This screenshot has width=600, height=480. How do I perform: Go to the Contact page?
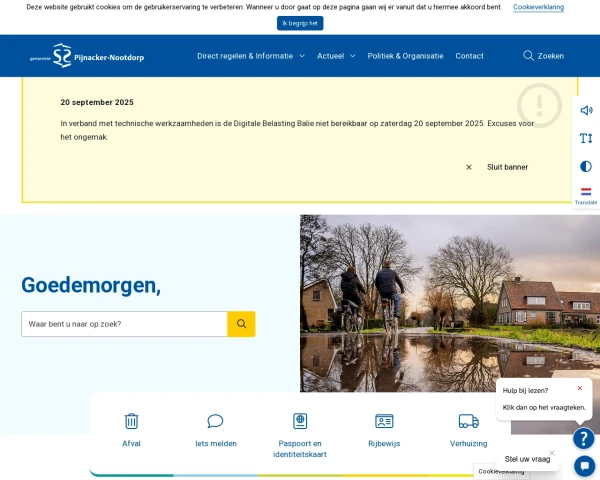click(469, 56)
